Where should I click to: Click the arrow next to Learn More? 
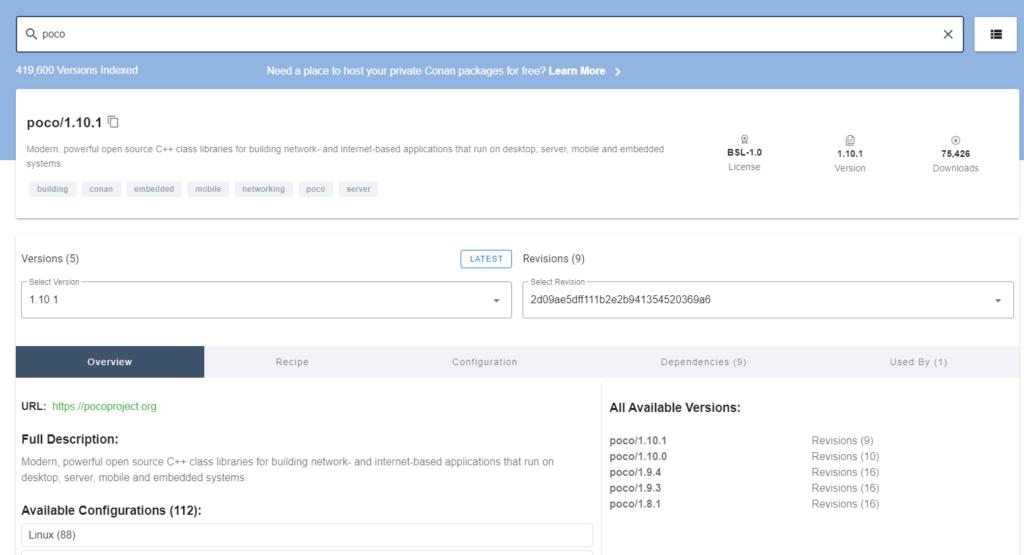click(x=618, y=71)
